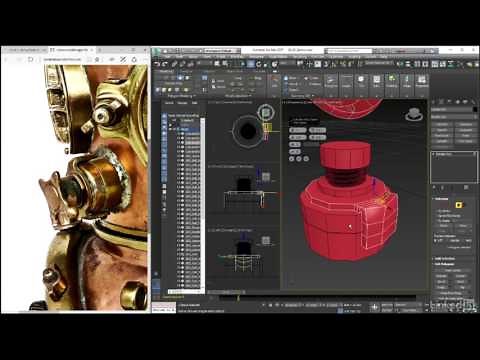480x360 pixels.
Task: Open the Render Setup icon
Action: click(x=469, y=64)
